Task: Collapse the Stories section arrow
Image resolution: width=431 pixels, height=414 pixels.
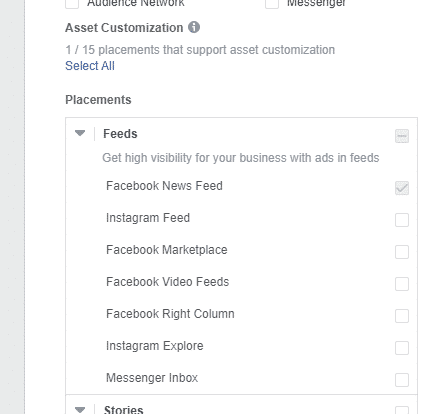Action: pos(80,410)
